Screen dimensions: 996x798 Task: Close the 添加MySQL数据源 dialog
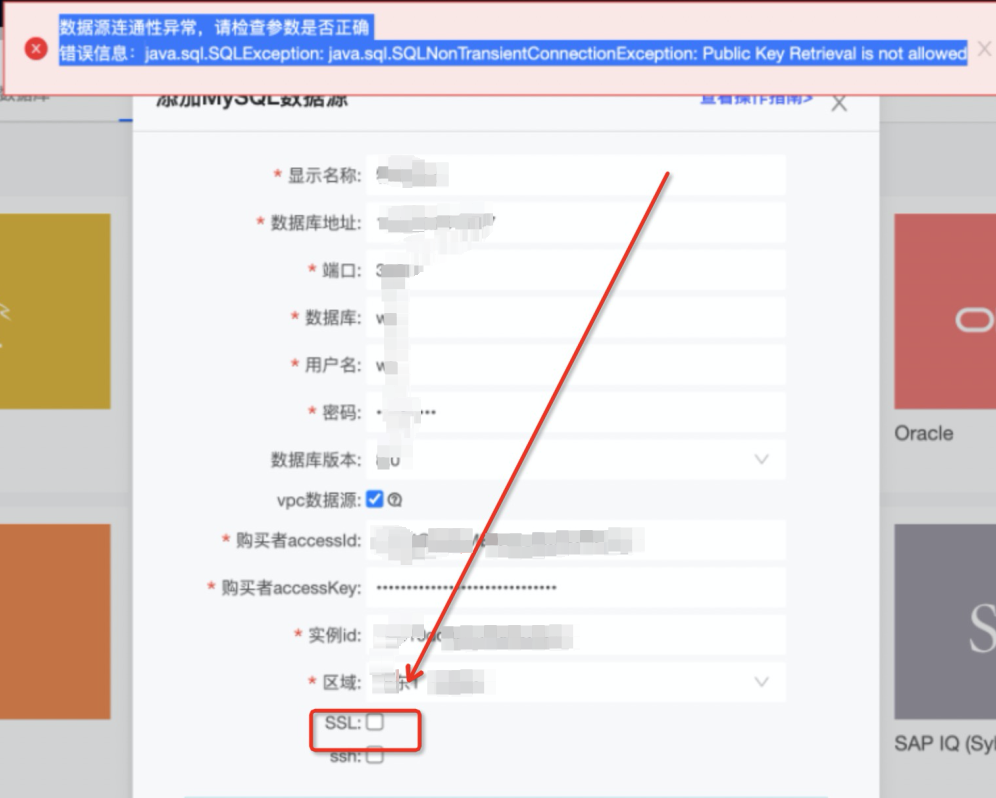(839, 103)
